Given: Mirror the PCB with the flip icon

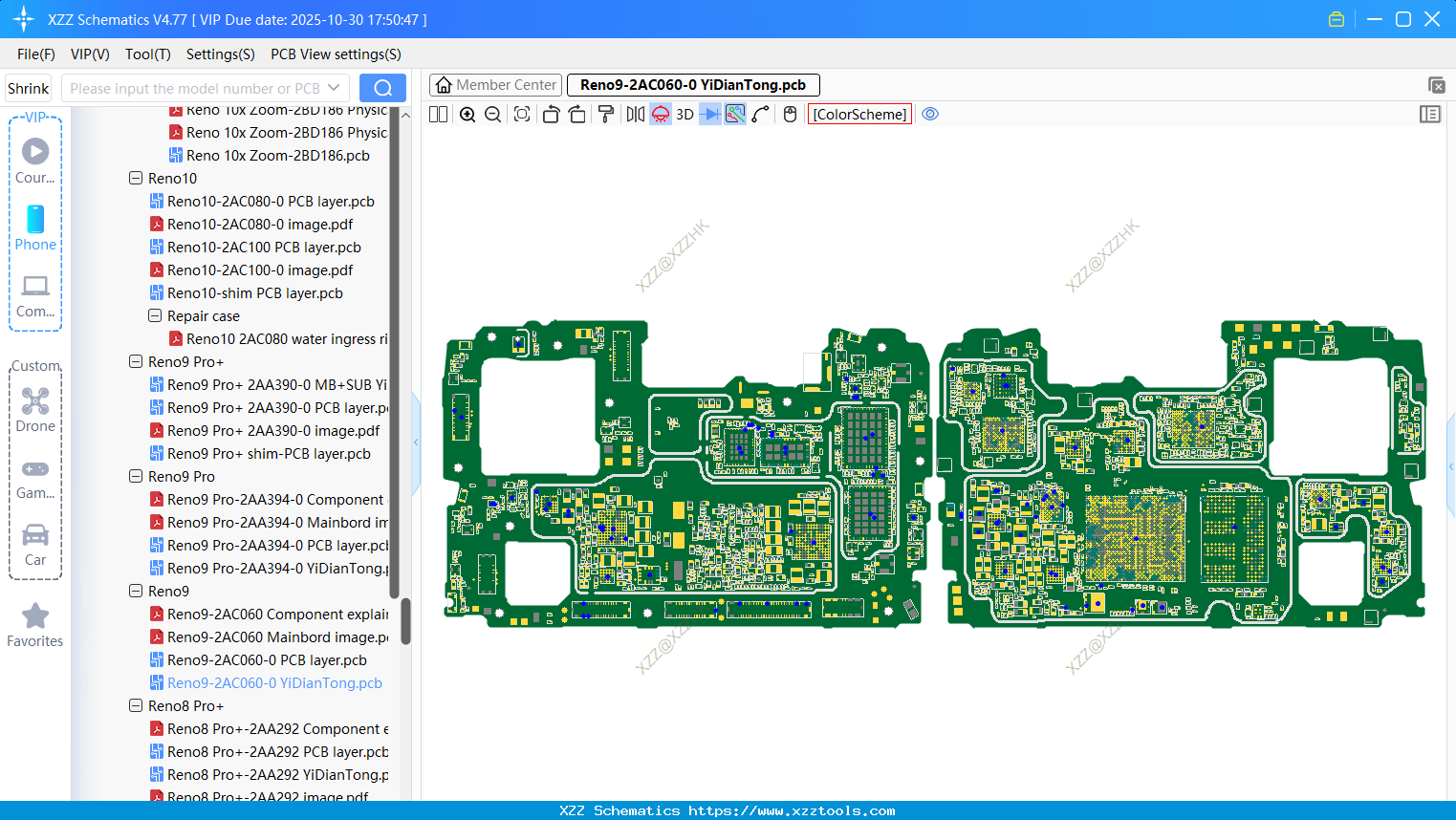Looking at the screenshot, I should [635, 115].
